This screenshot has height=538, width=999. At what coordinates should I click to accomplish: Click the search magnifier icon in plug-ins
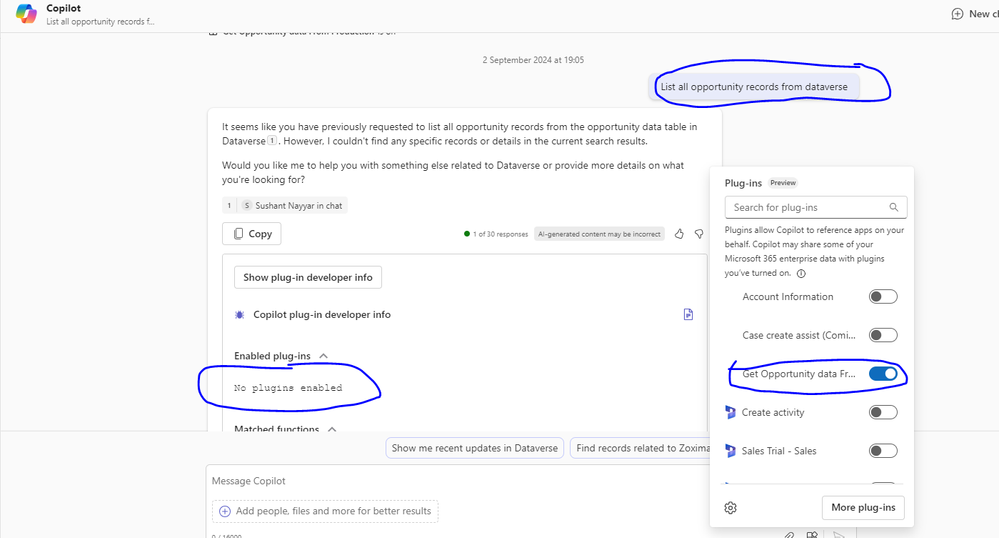[895, 208]
